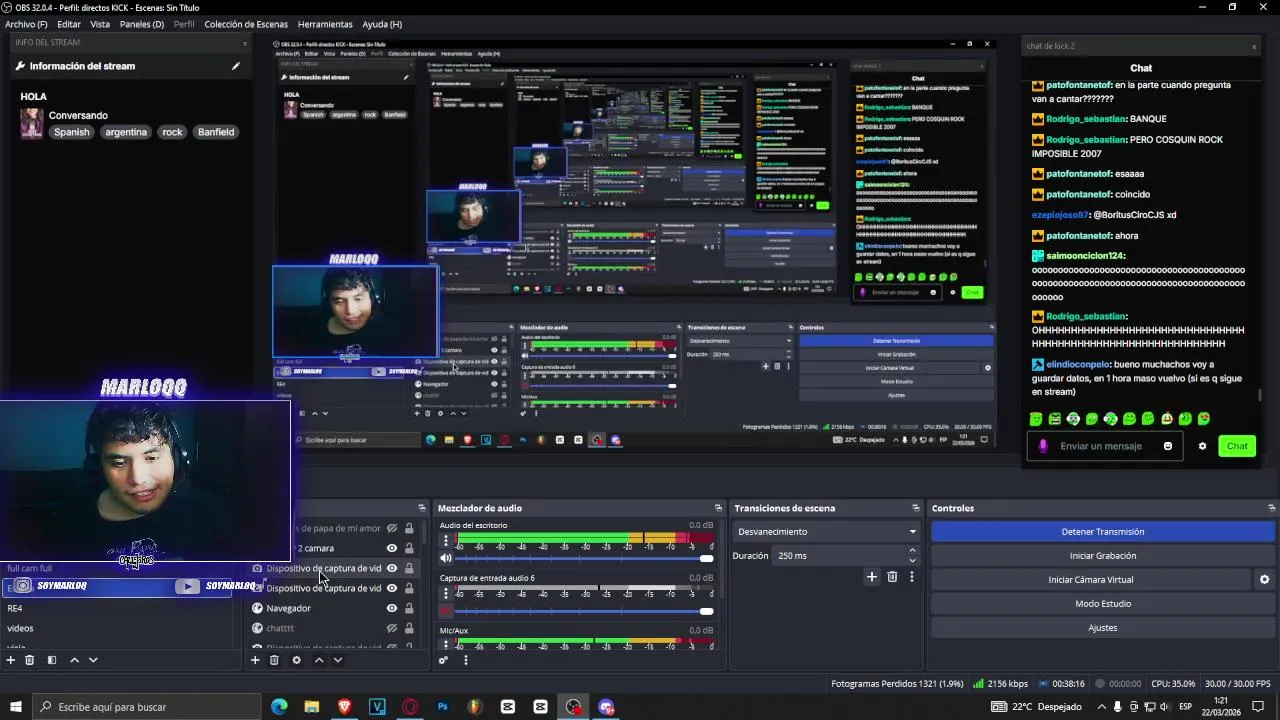Hide the Navegador source
Viewport: 1280px width, 720px height.
392,608
